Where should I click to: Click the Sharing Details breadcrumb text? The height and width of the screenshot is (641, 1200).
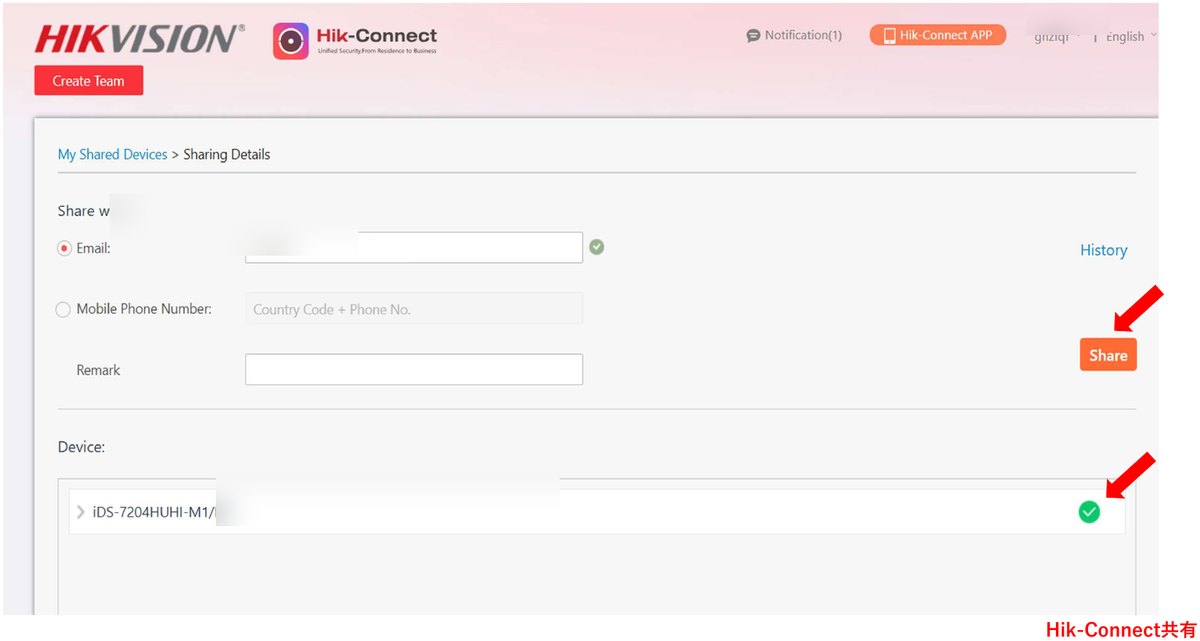[x=227, y=154]
